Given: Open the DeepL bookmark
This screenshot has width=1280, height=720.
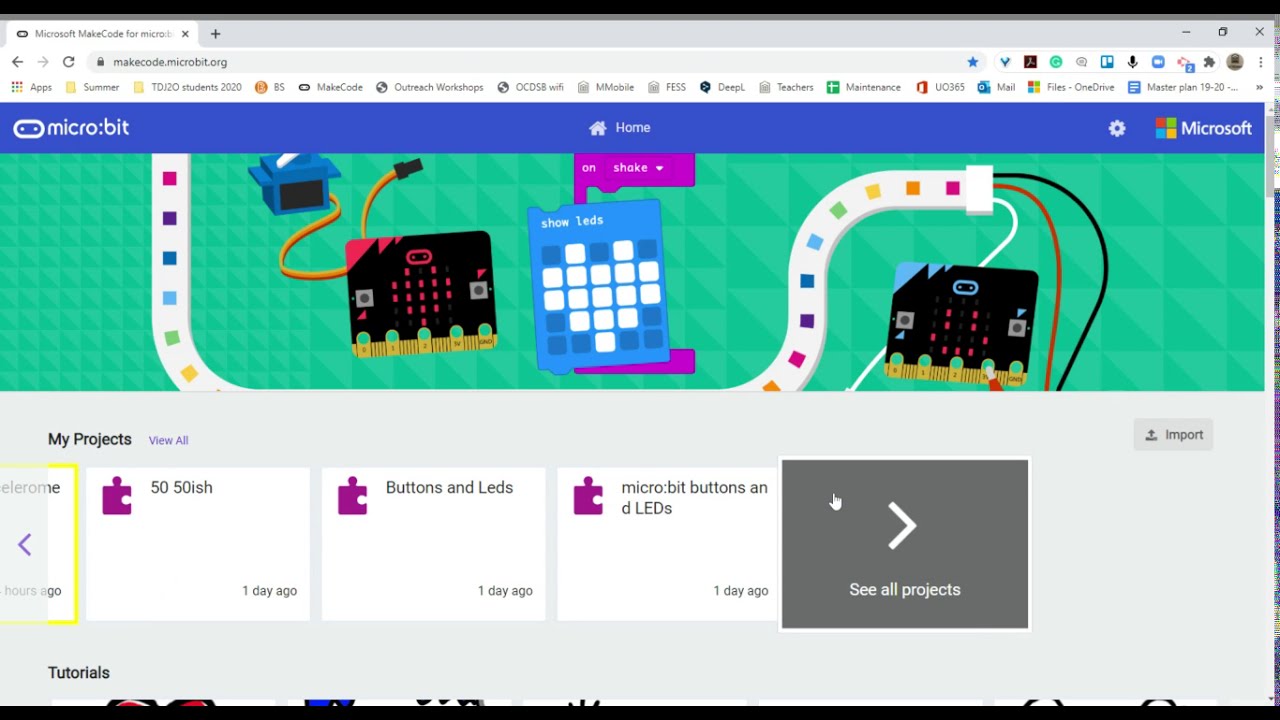Looking at the screenshot, I should (722, 87).
